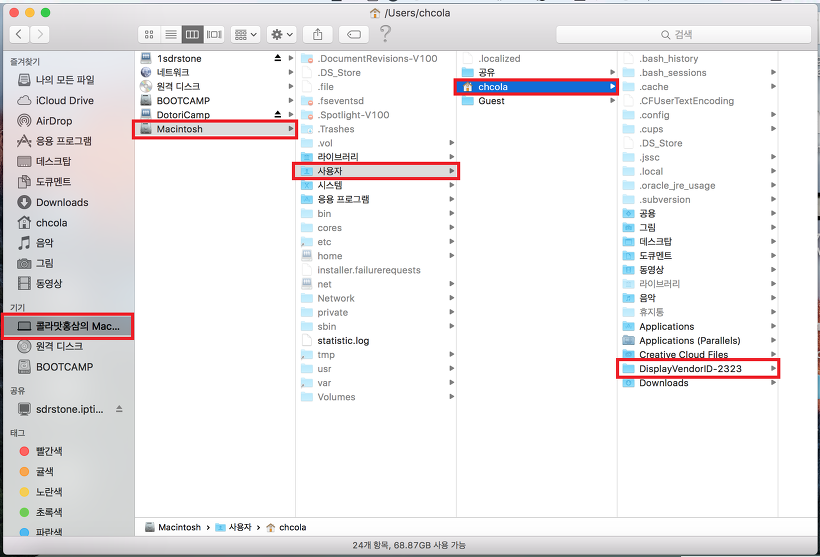Open AirDrop in the sidebar

pyautogui.click(x=53, y=121)
